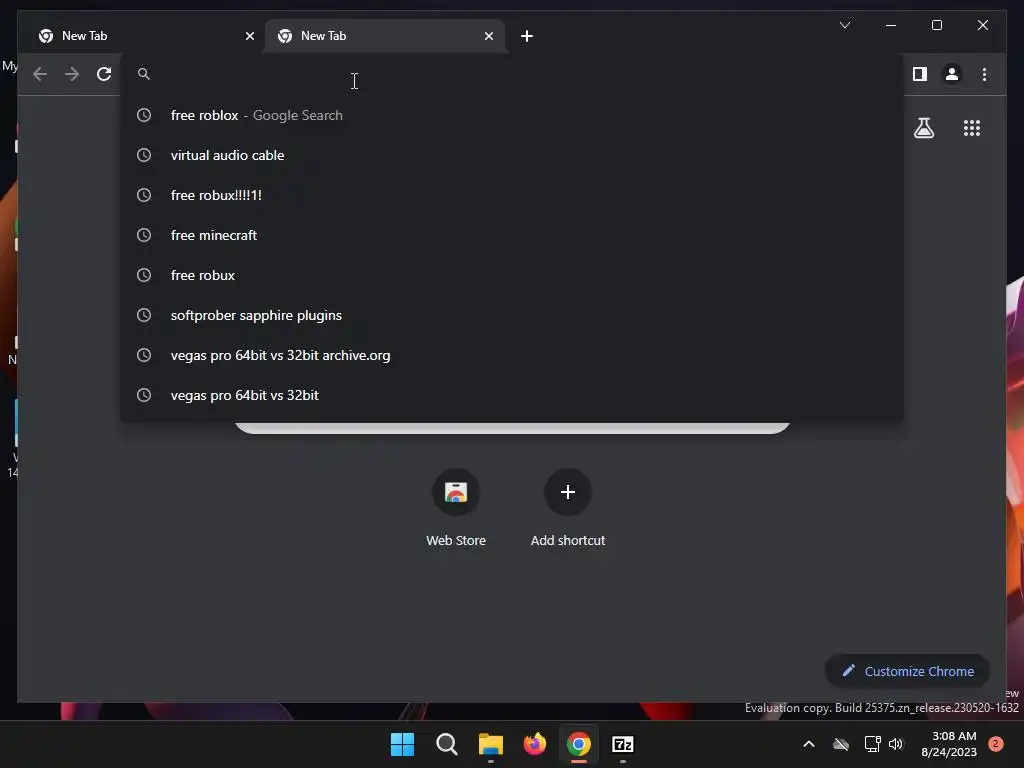The image size is (1024, 768).
Task: Maximize the Chrome window
Action: pyautogui.click(x=936, y=25)
